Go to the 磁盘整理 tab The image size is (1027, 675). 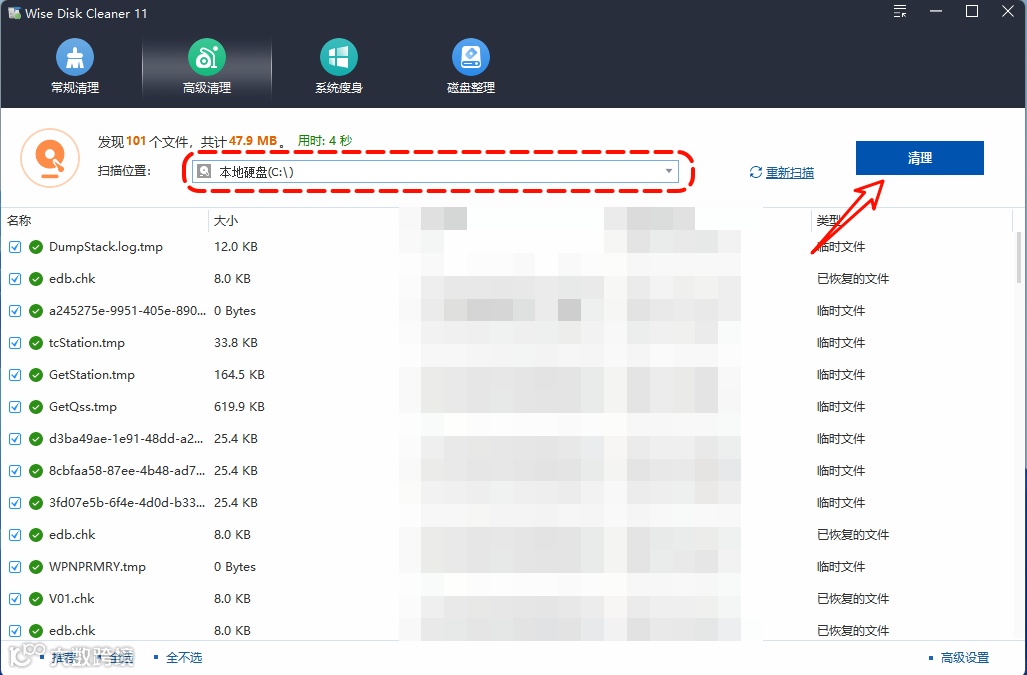pos(470,67)
